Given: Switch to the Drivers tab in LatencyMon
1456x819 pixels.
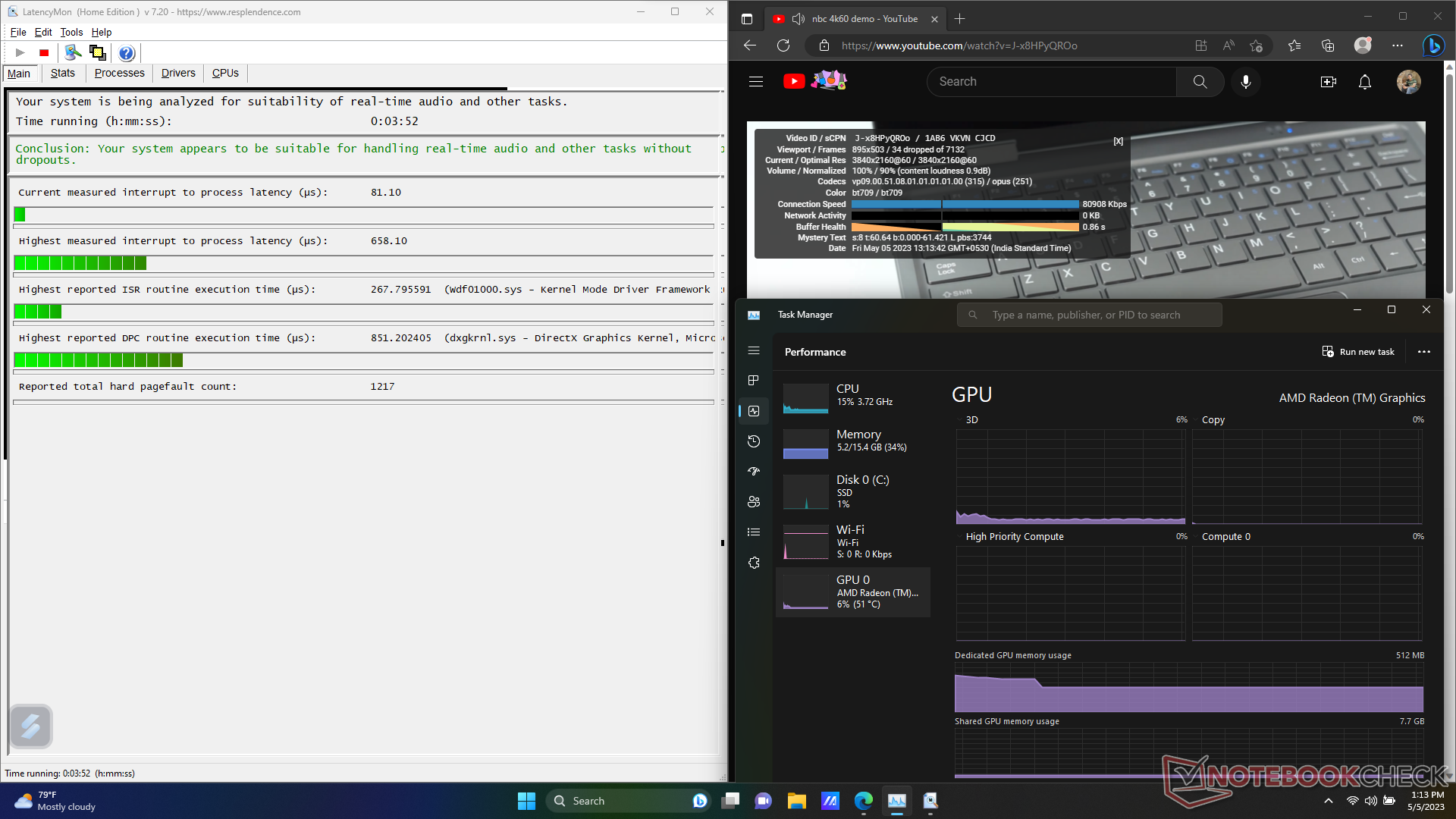Looking at the screenshot, I should [178, 74].
